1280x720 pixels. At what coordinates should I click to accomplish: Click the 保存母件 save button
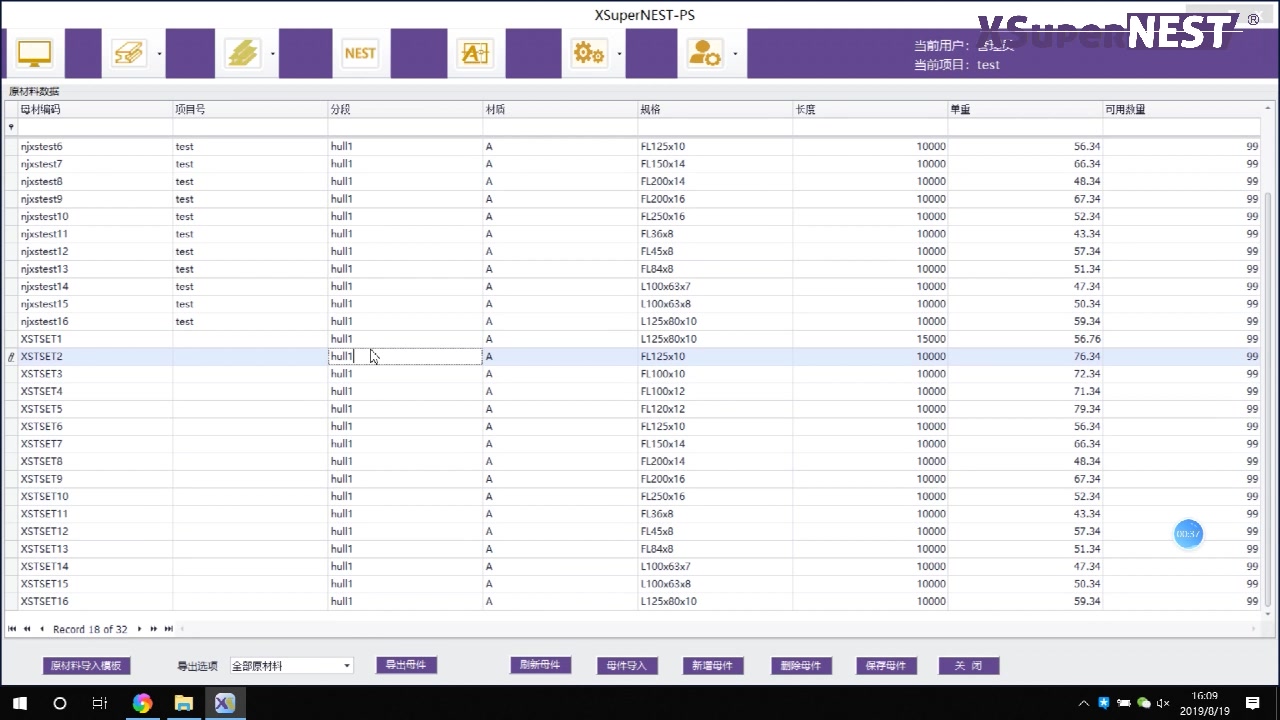click(886, 666)
